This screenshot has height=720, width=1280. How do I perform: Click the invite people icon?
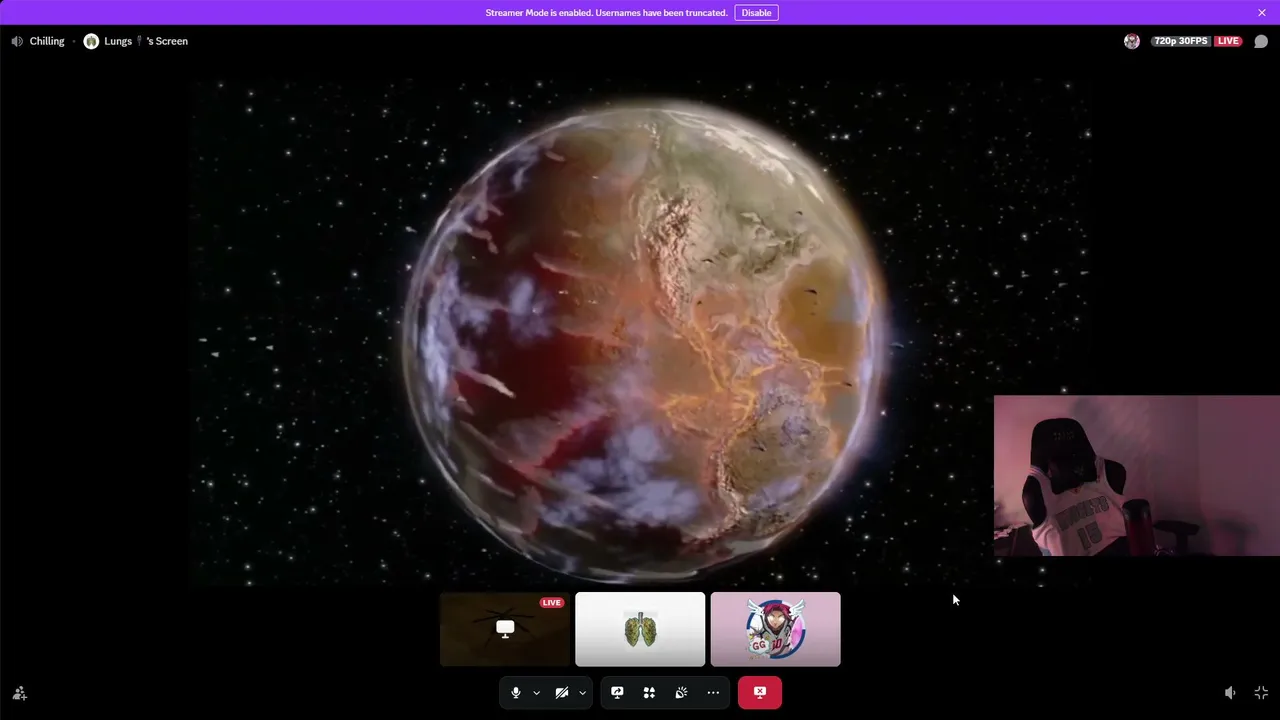(19, 693)
